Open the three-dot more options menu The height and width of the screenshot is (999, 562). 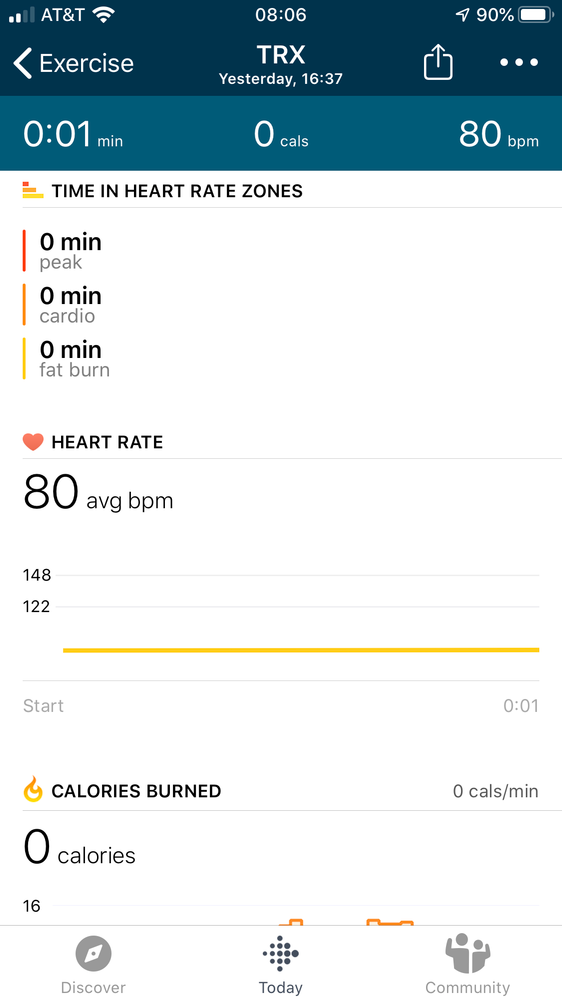[519, 62]
